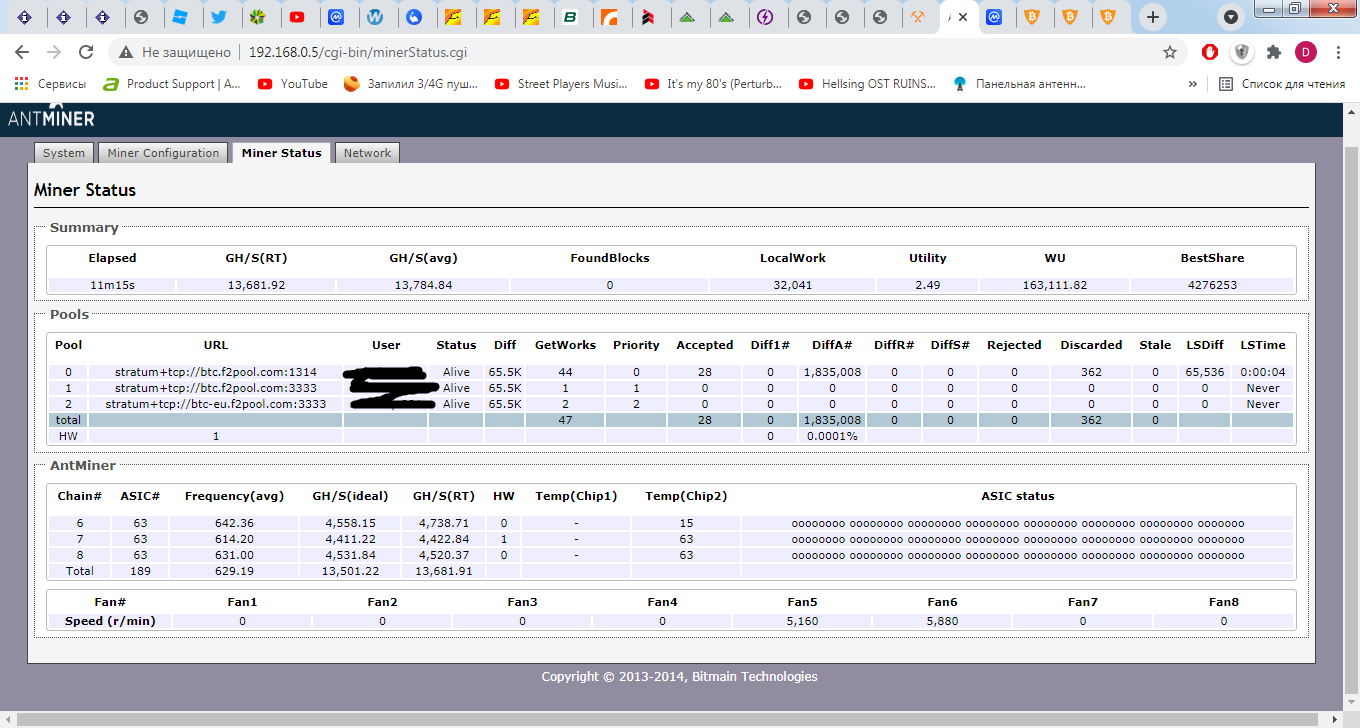Viewport: 1360px width, 728px height.
Task: Click the Discarded value 362 for pool 0
Action: pyautogui.click(x=1091, y=372)
